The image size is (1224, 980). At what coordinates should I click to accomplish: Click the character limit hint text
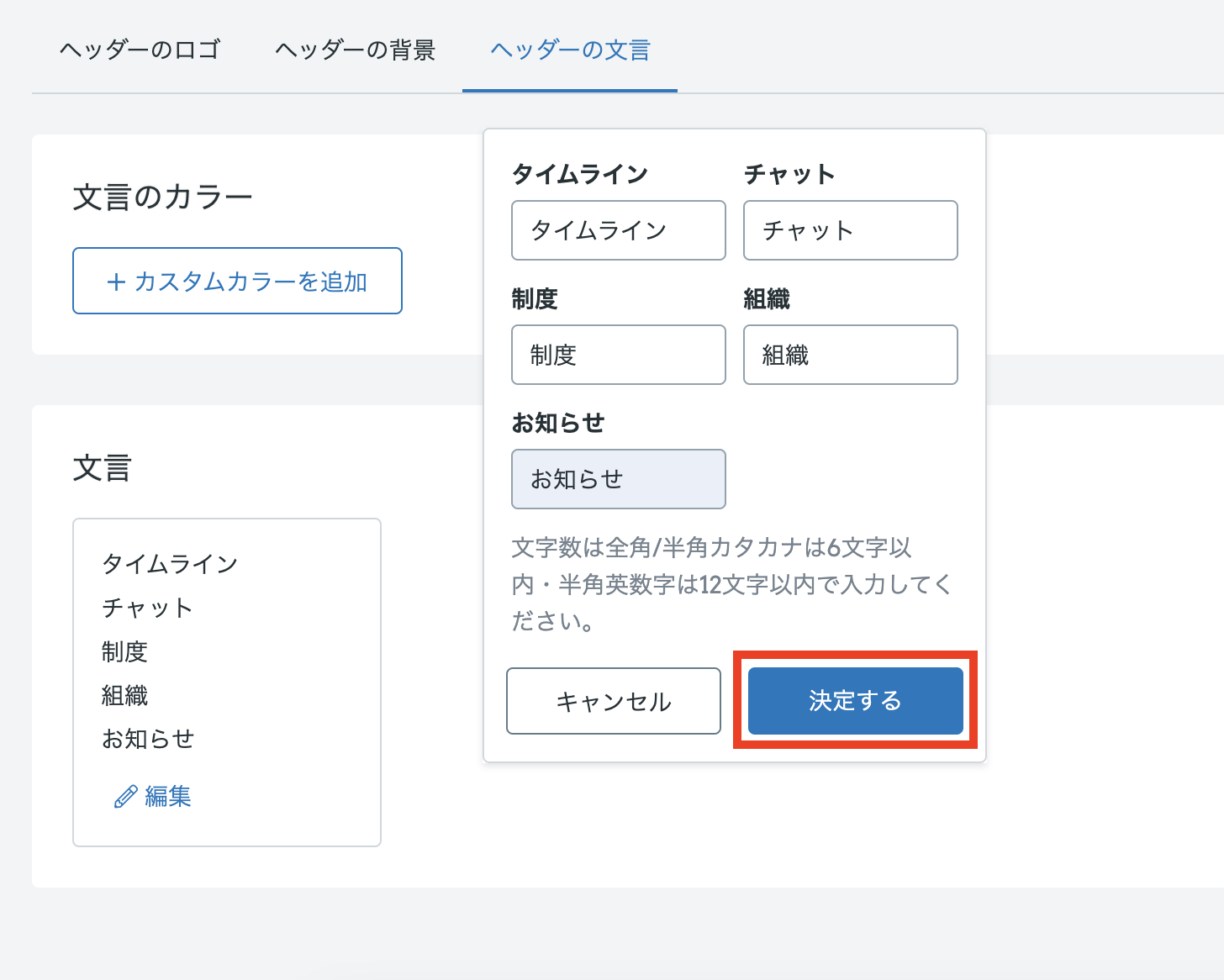[731, 584]
